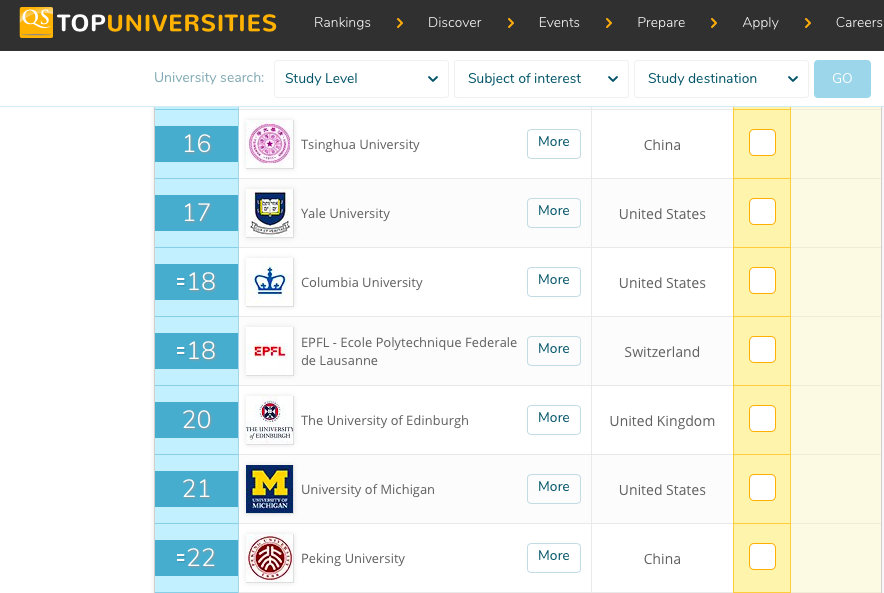Open the Events menu
This screenshot has width=884, height=593.
coord(559,23)
